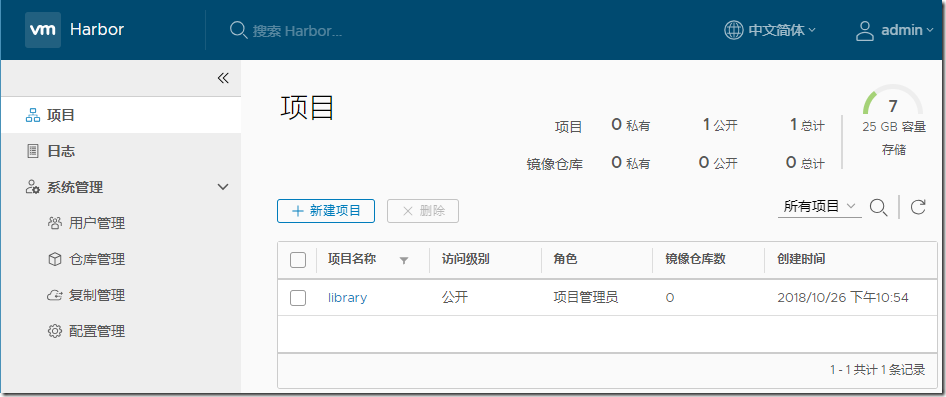Tick the checkbox for the library row

[298, 297]
